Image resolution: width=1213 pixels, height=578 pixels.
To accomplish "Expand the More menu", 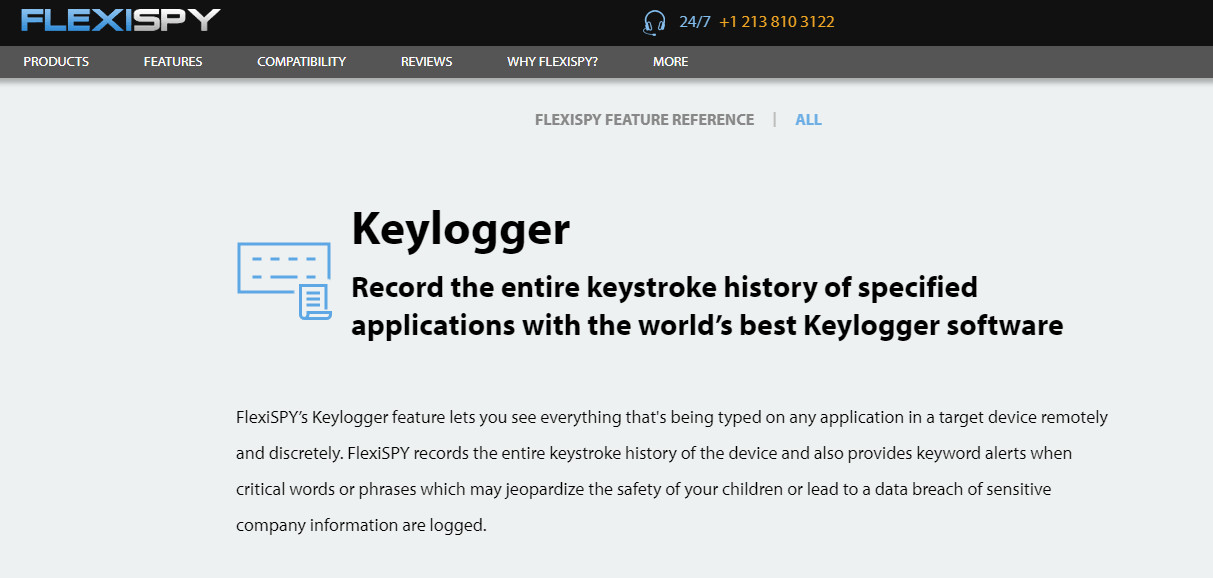I will pos(670,61).
